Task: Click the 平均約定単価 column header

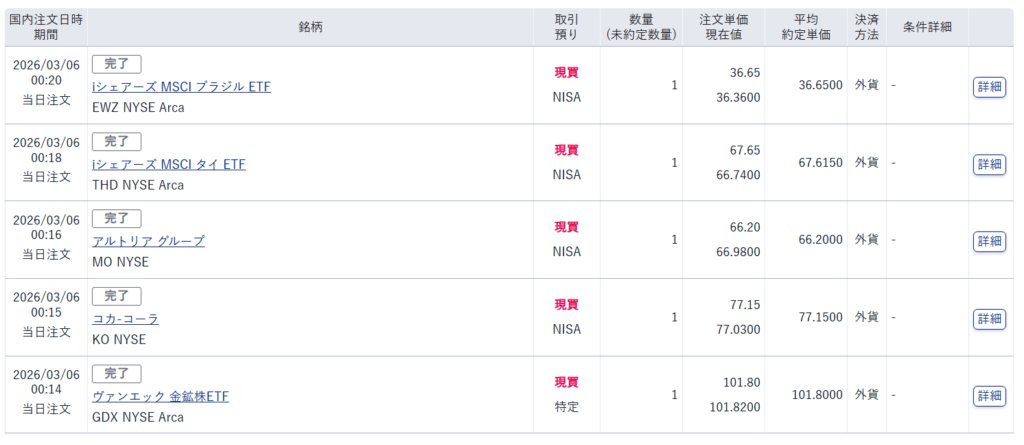Action: tap(806, 27)
